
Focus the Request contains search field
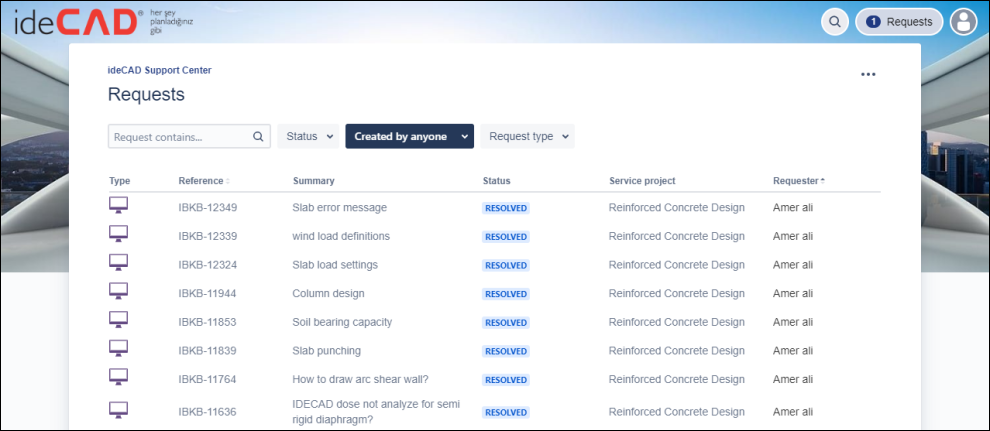(x=180, y=137)
